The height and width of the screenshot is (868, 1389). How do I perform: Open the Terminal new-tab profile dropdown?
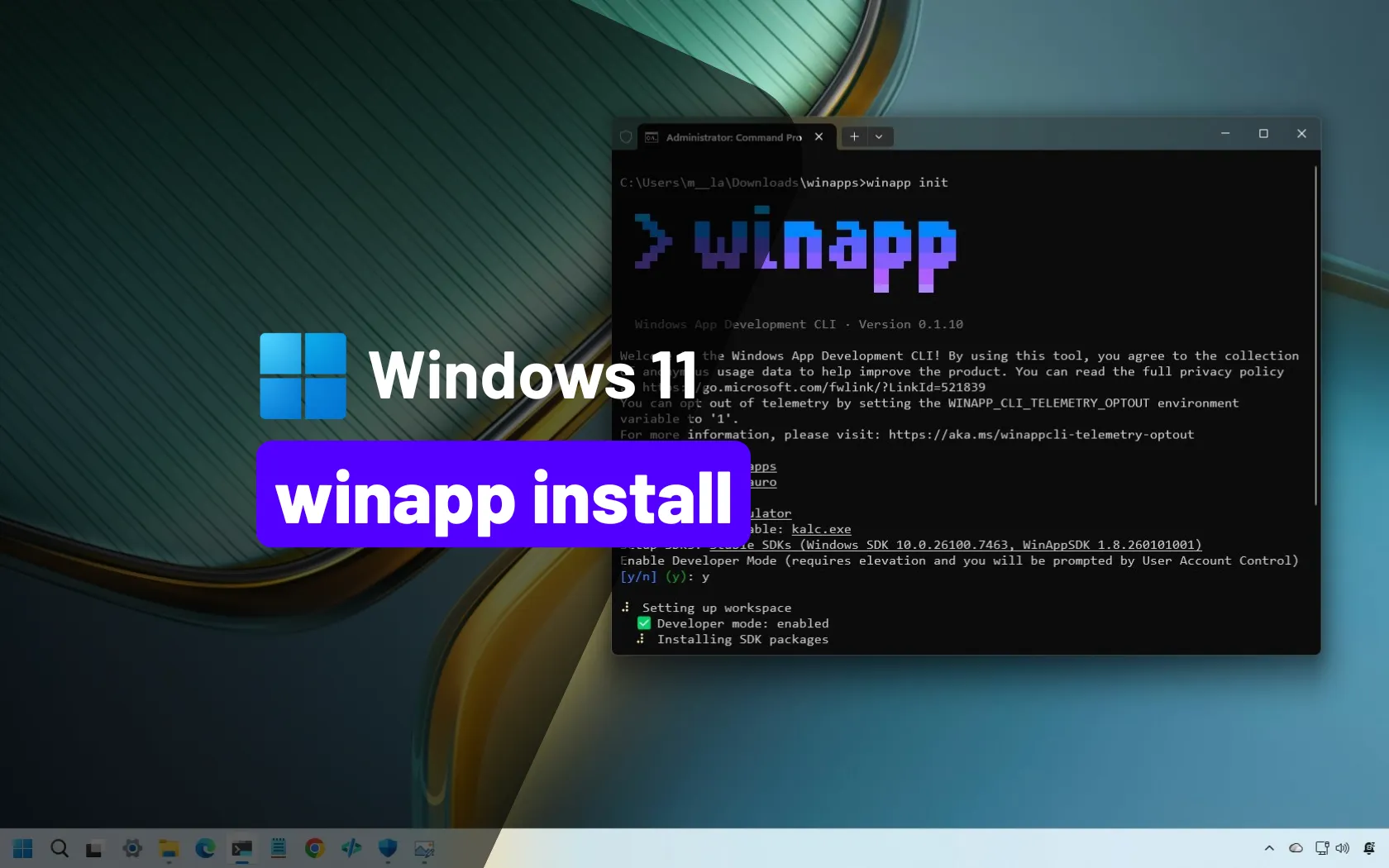879,137
